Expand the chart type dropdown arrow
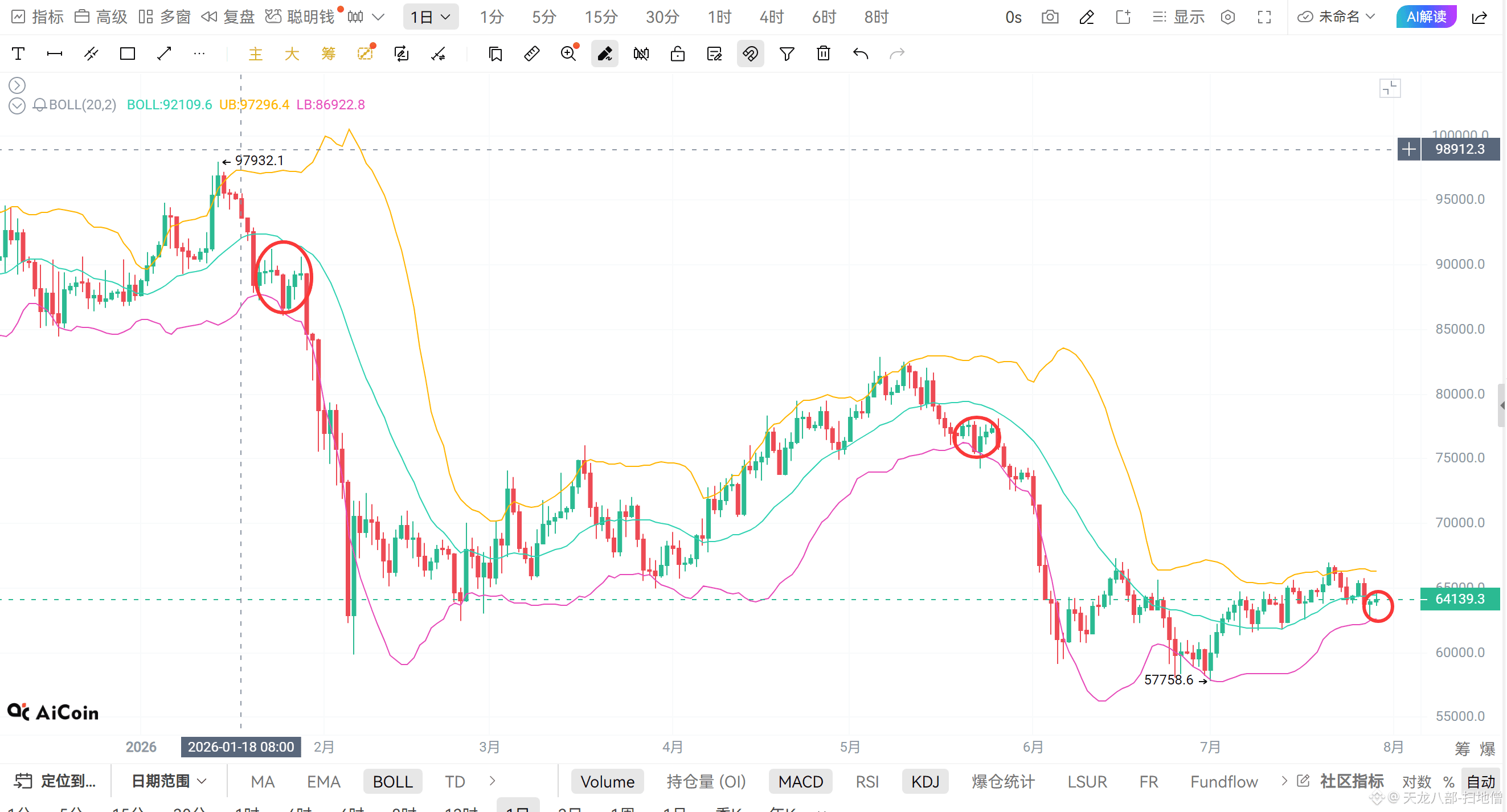Image resolution: width=1507 pixels, height=812 pixels. point(379,17)
